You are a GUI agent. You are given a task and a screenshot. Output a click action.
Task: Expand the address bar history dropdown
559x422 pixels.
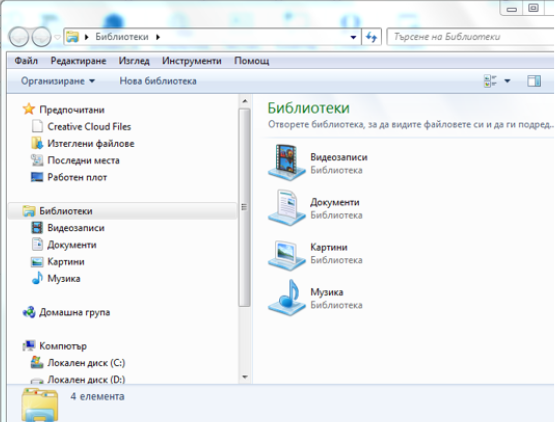coord(353,37)
